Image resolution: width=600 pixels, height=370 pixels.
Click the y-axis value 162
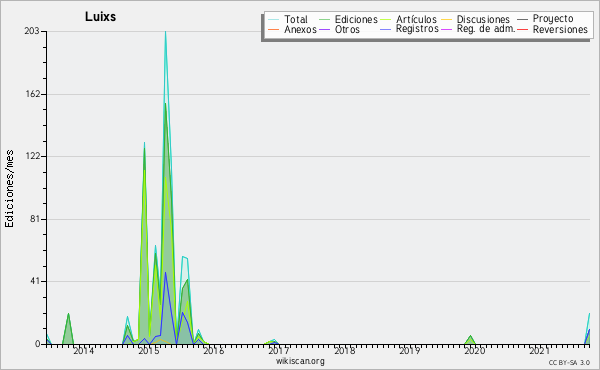32,94
